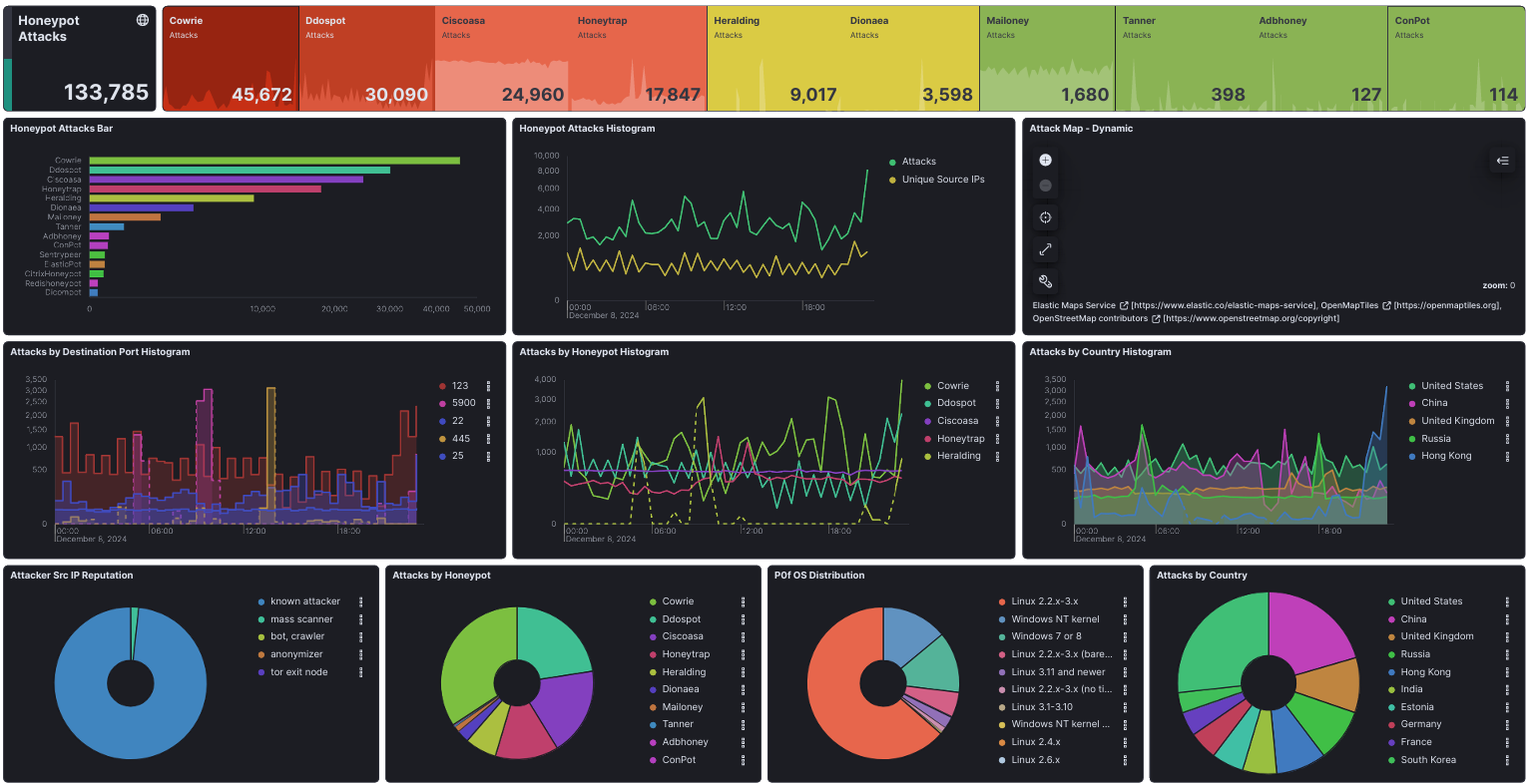Image resolution: width=1530 pixels, height=784 pixels.
Task: Click anonymizer legend label
Action: pyautogui.click(x=296, y=654)
